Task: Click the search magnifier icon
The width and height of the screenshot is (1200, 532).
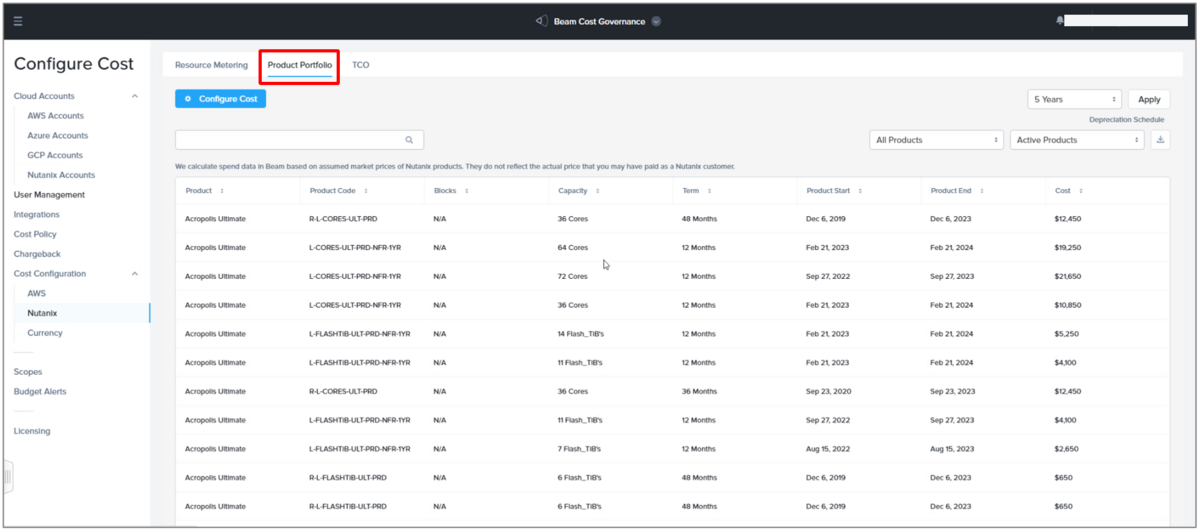Action: pos(409,140)
